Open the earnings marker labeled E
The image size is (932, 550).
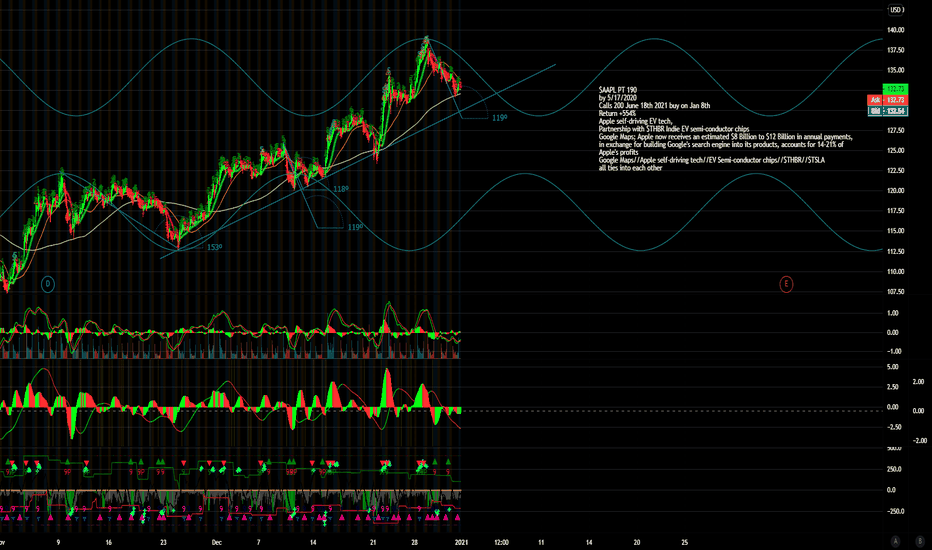click(x=786, y=284)
